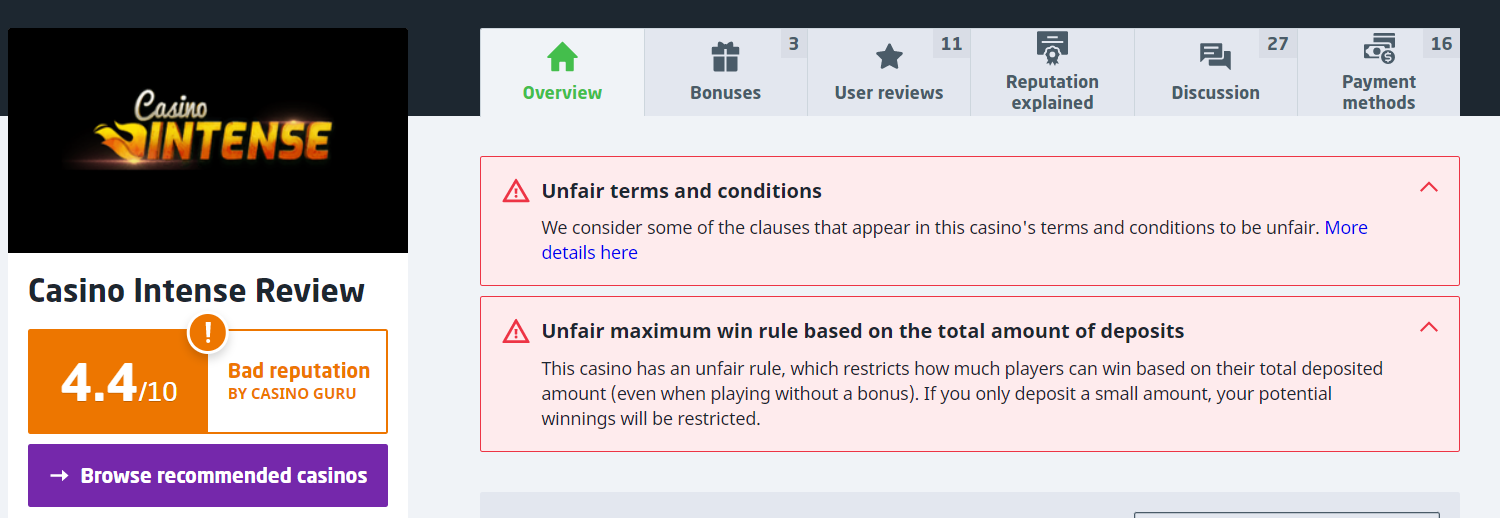Screen dimensions: 1500x518
Task: Click the warning triangle beside Unfair terms
Action: pyautogui.click(x=515, y=191)
